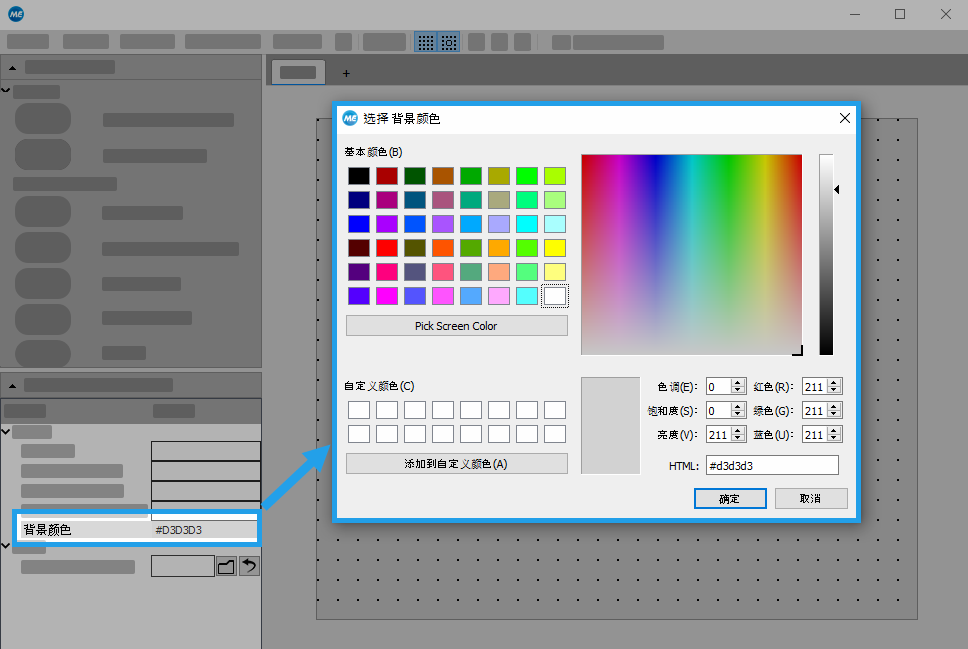This screenshot has width=968, height=649.
Task: Click the vertical brightness slider bar
Action: [x=826, y=255]
